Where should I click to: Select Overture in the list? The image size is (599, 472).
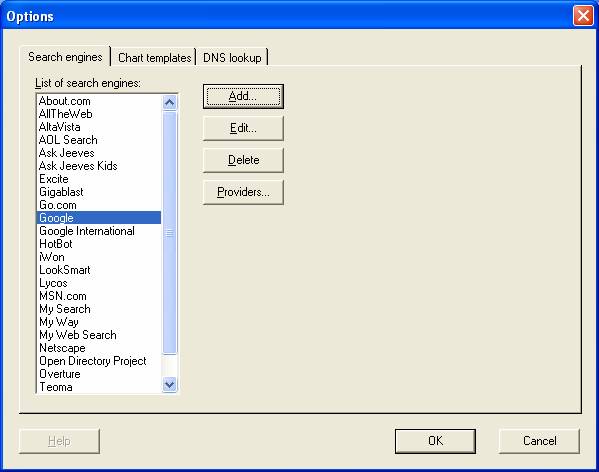[99, 374]
